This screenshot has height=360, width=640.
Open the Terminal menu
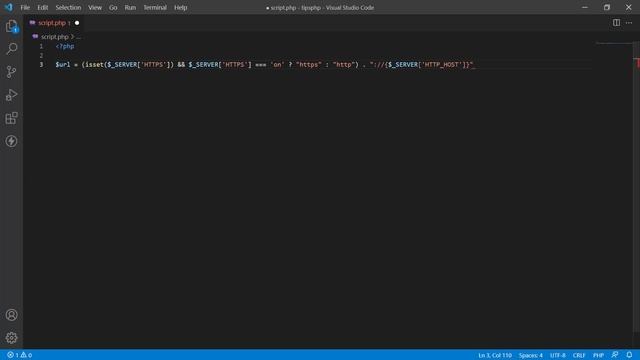pyautogui.click(x=155, y=7)
